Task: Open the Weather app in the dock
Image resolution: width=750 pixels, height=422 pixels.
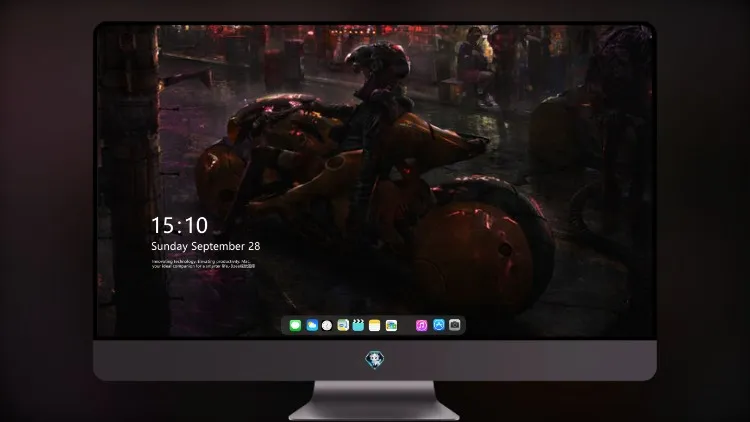Action: click(x=312, y=325)
